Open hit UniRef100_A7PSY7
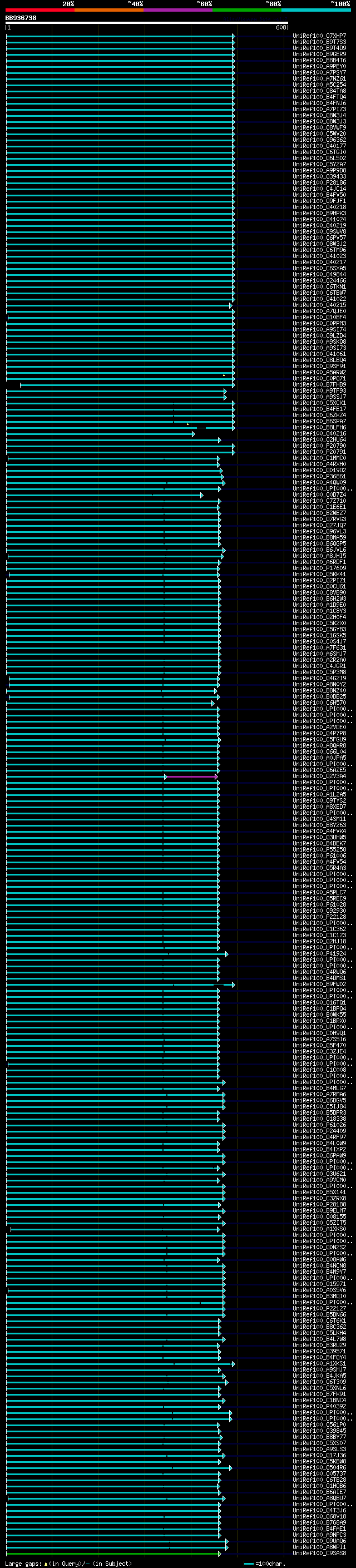This screenshot has width=356, height=1568. (x=319, y=72)
